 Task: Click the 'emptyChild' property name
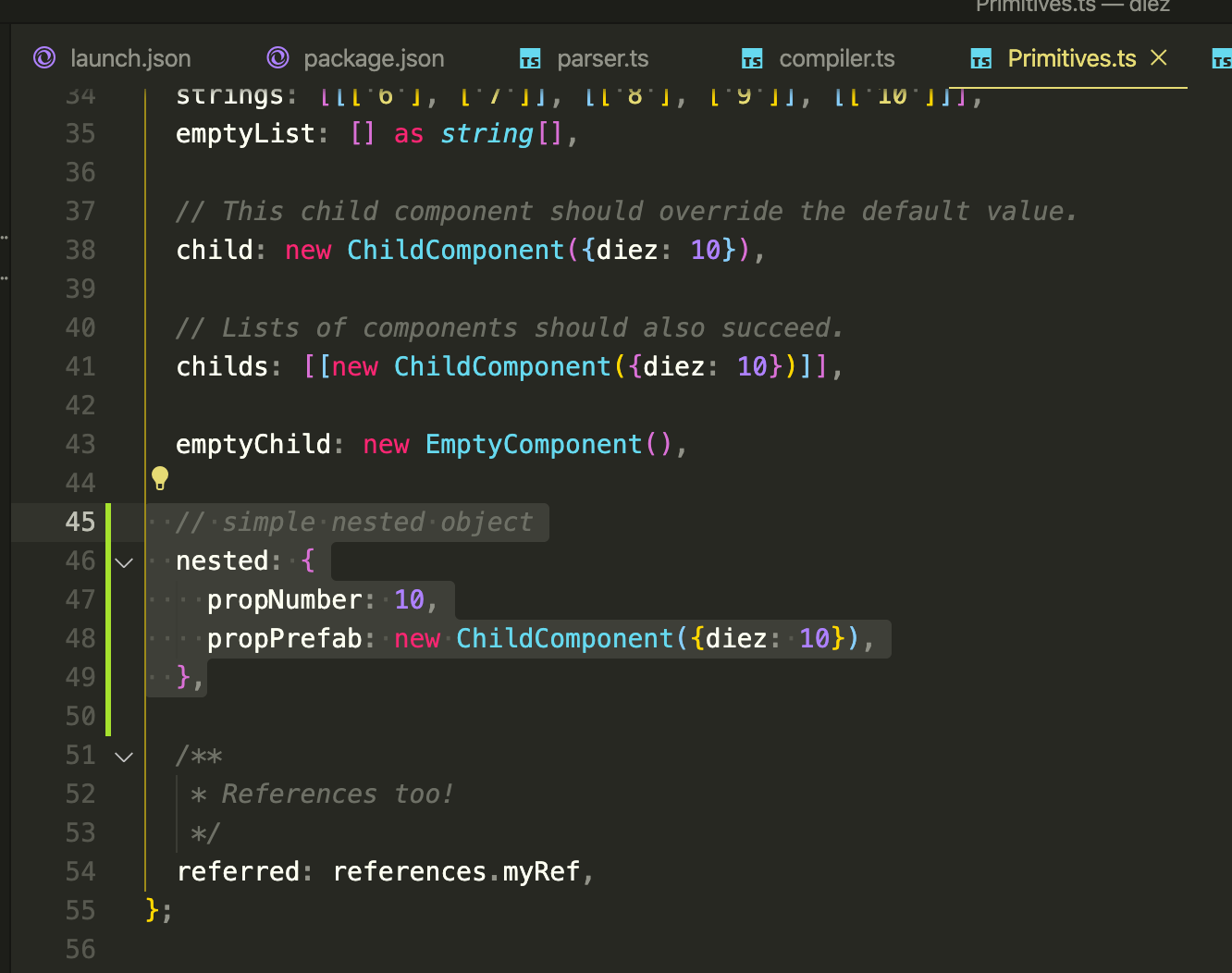point(253,444)
